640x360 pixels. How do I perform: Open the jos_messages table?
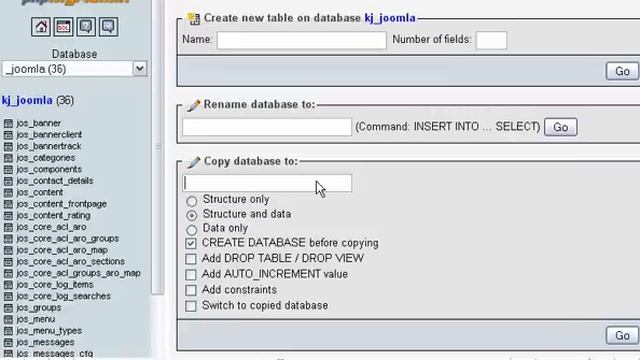pyautogui.click(x=45, y=342)
